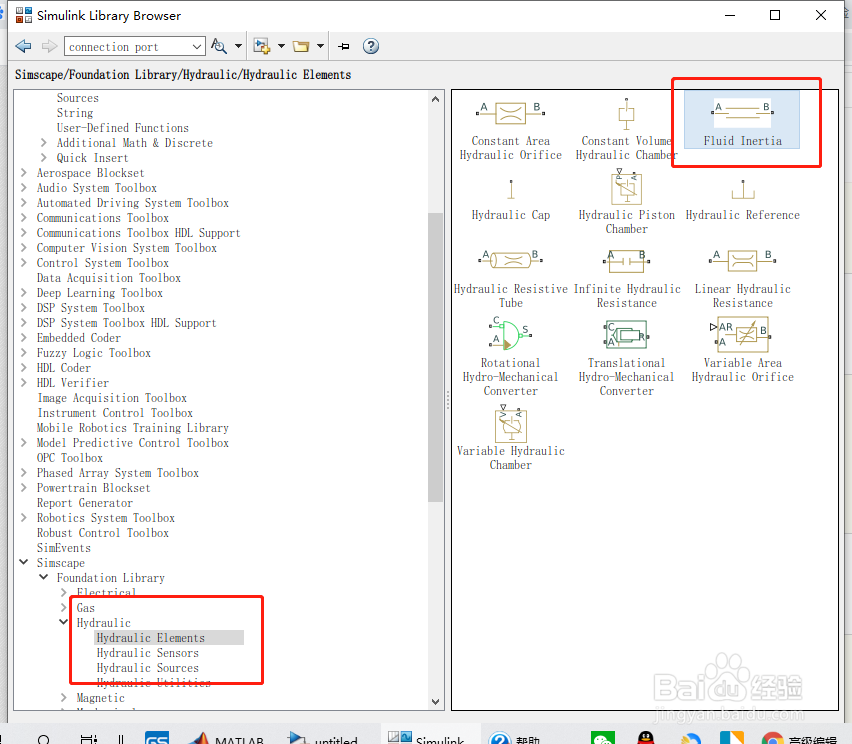Click tree scrollbar up arrow
Screen dimensions: 852x744
[x=435, y=99]
